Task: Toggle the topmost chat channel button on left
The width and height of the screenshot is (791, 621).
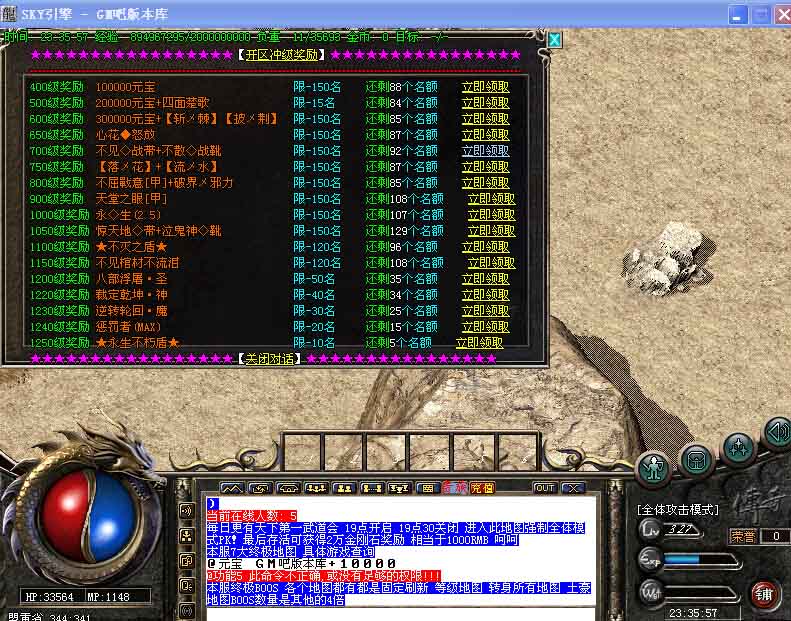Action: coord(185,511)
